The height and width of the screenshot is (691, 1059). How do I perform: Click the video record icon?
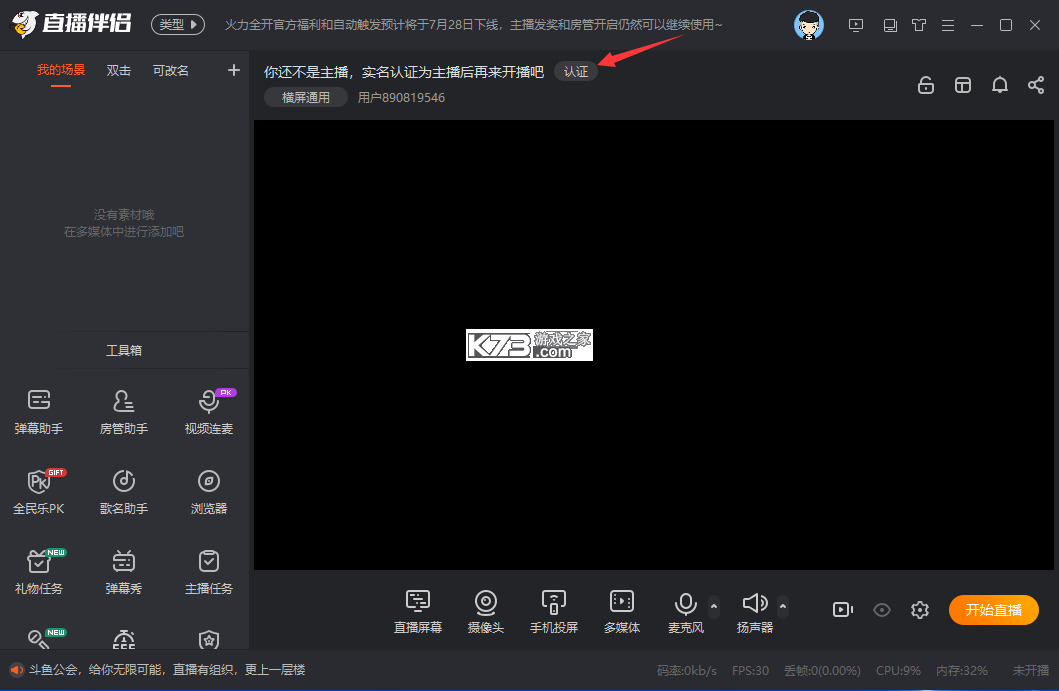pyautogui.click(x=842, y=610)
